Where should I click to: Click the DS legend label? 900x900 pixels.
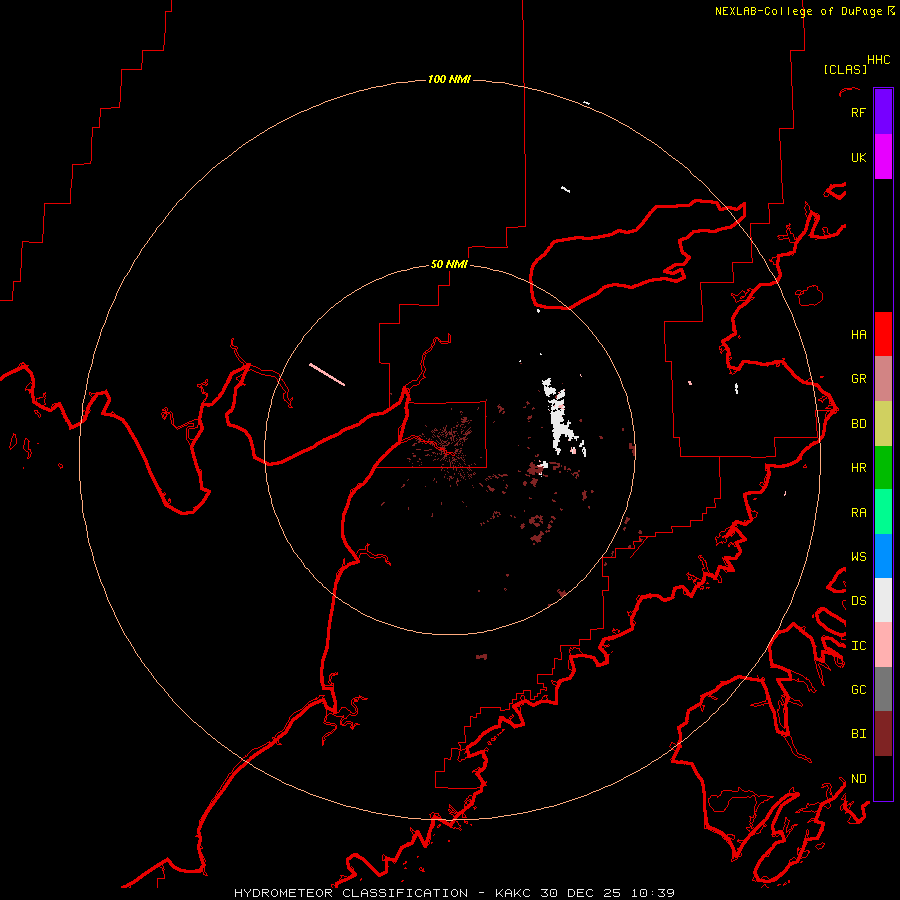[858, 601]
